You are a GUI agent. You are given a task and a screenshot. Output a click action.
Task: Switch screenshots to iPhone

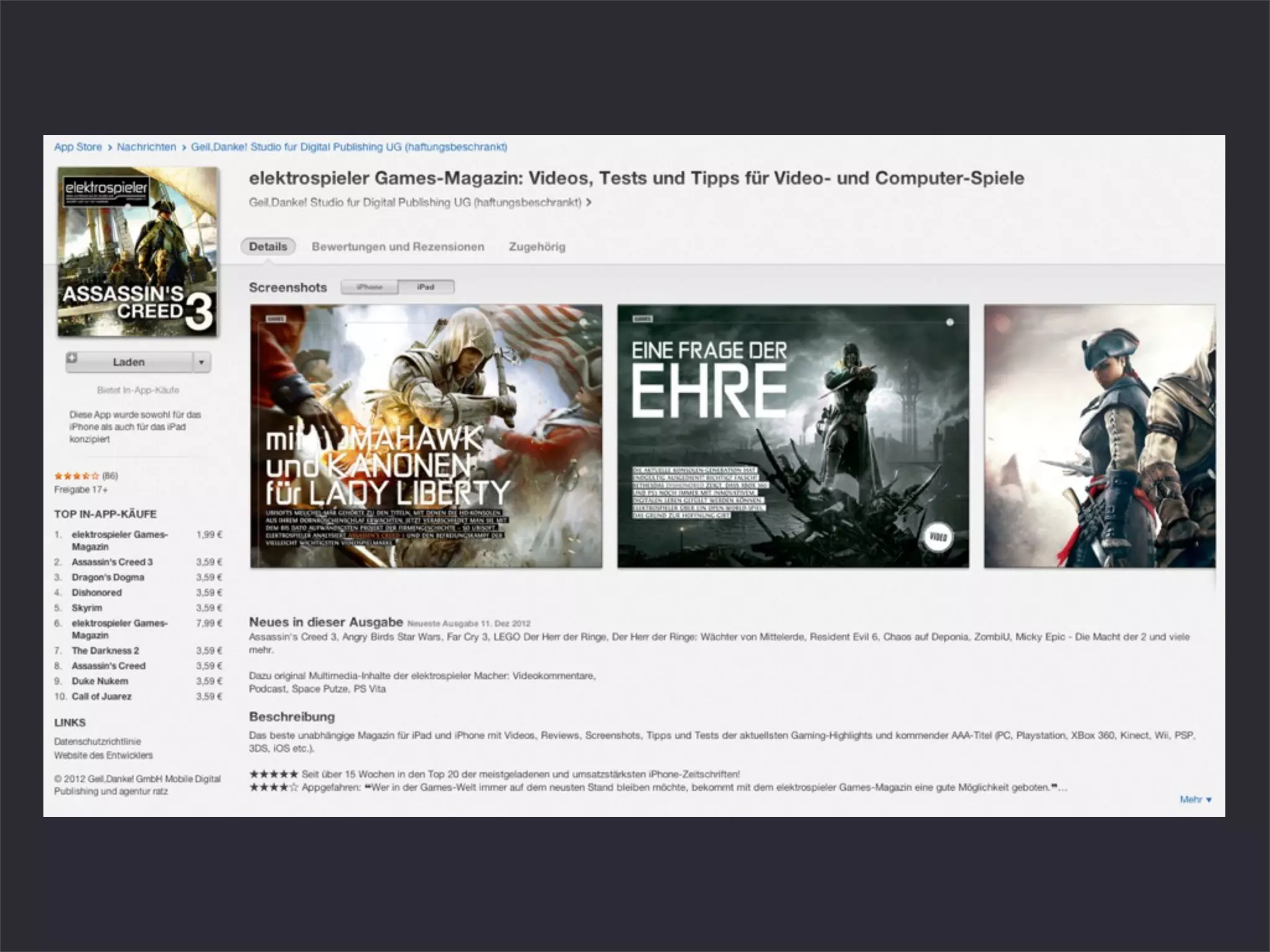(370, 287)
